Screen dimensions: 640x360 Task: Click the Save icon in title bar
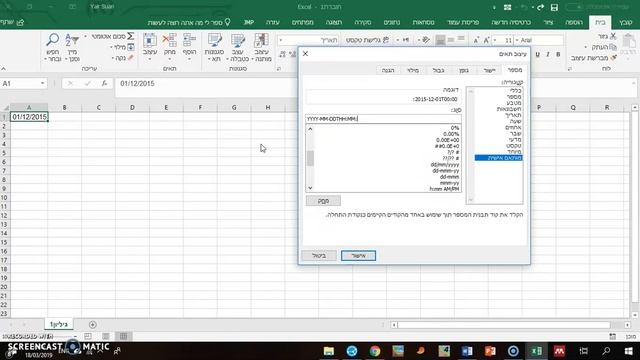point(554,7)
